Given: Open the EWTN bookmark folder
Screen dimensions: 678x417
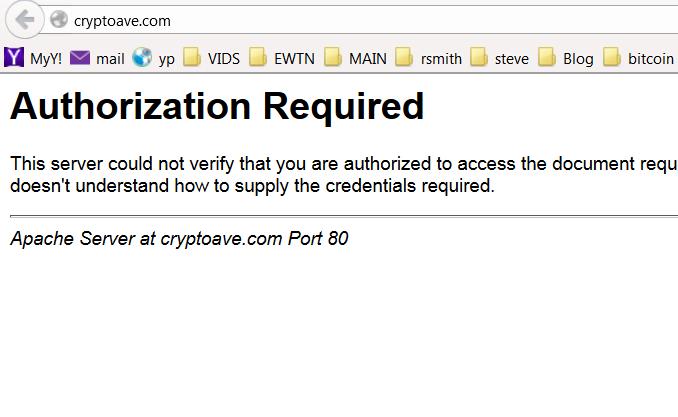Looking at the screenshot, I should [282, 58].
